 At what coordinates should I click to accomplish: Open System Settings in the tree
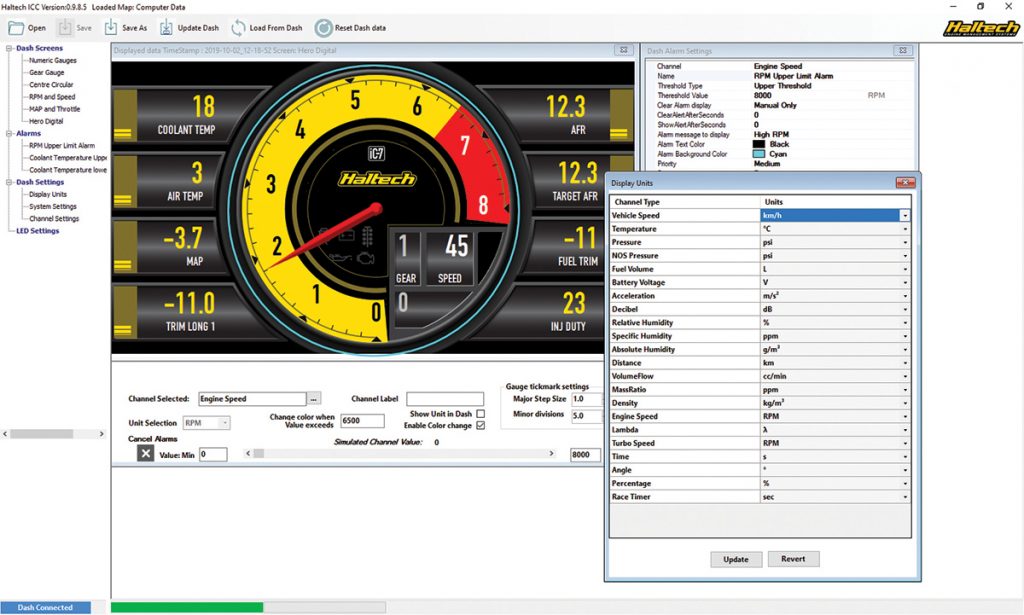pyautogui.click(x=53, y=206)
